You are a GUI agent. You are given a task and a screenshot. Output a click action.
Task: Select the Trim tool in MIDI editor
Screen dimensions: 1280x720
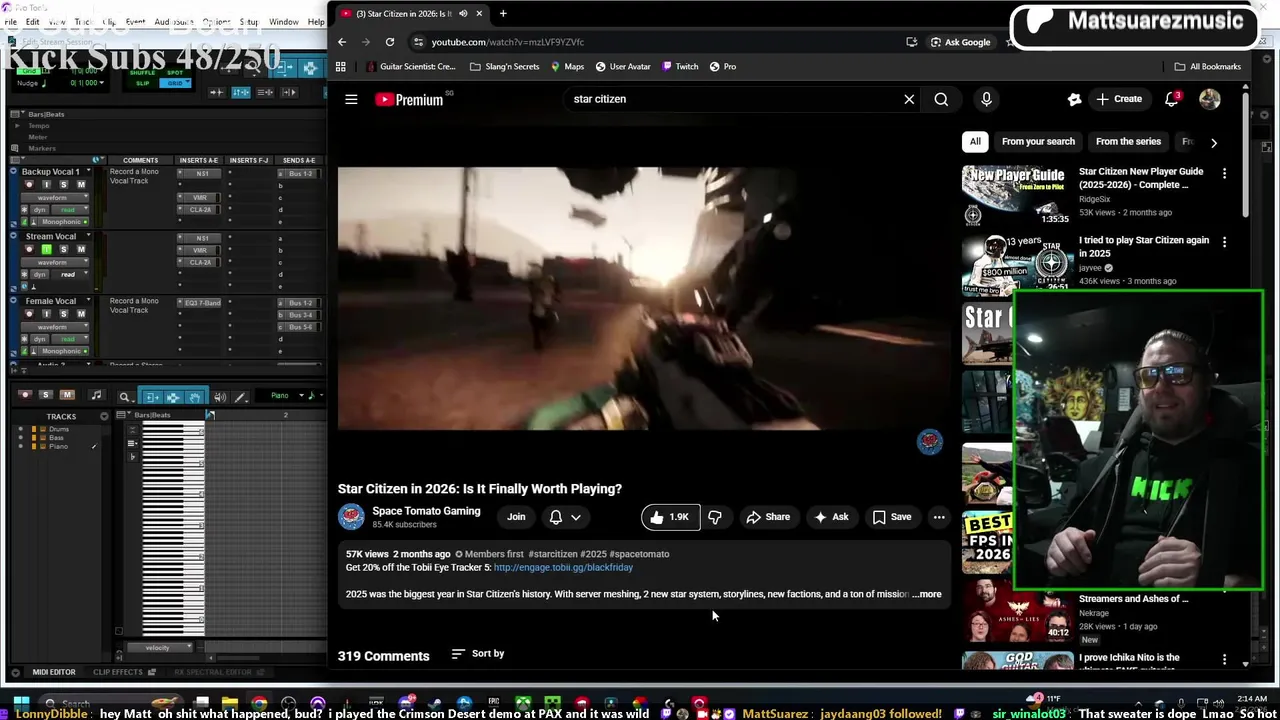click(152, 397)
